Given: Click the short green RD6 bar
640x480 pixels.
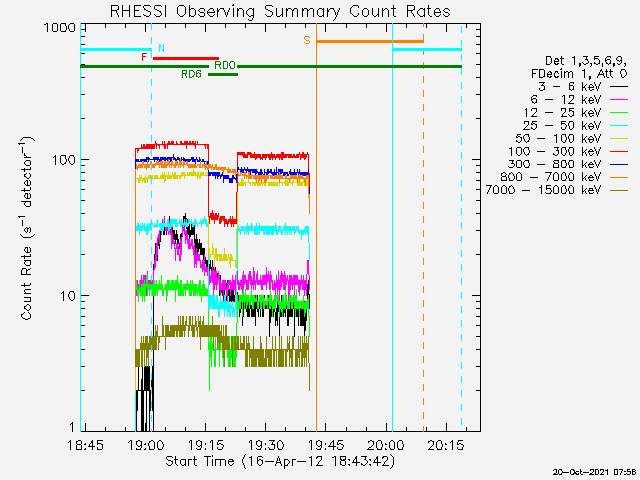Looking at the screenshot, I should point(223,74).
